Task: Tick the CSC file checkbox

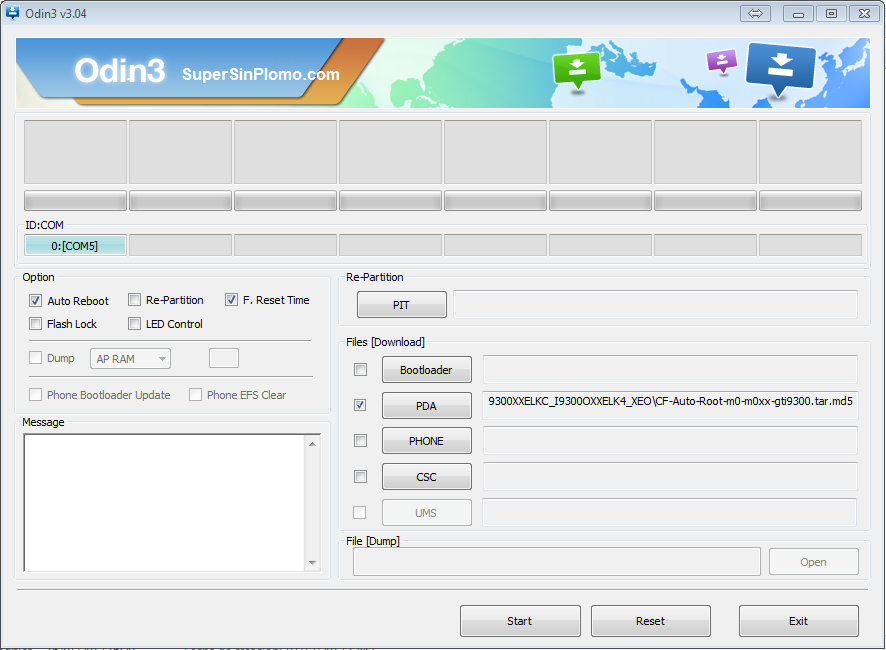Action: 361,476
